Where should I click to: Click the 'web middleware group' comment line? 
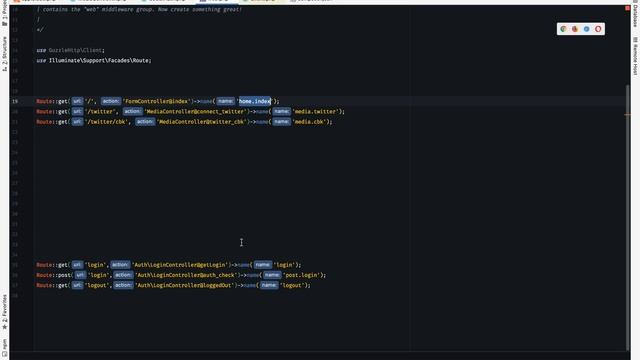pyautogui.click(x=140, y=9)
